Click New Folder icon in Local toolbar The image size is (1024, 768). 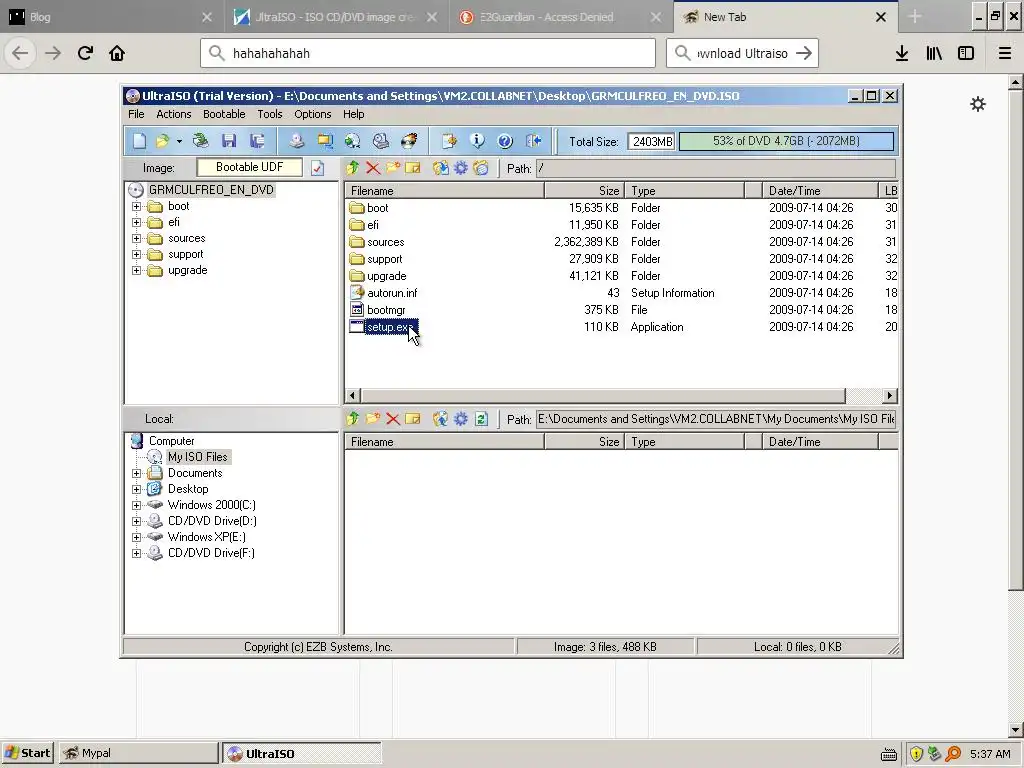click(373, 419)
